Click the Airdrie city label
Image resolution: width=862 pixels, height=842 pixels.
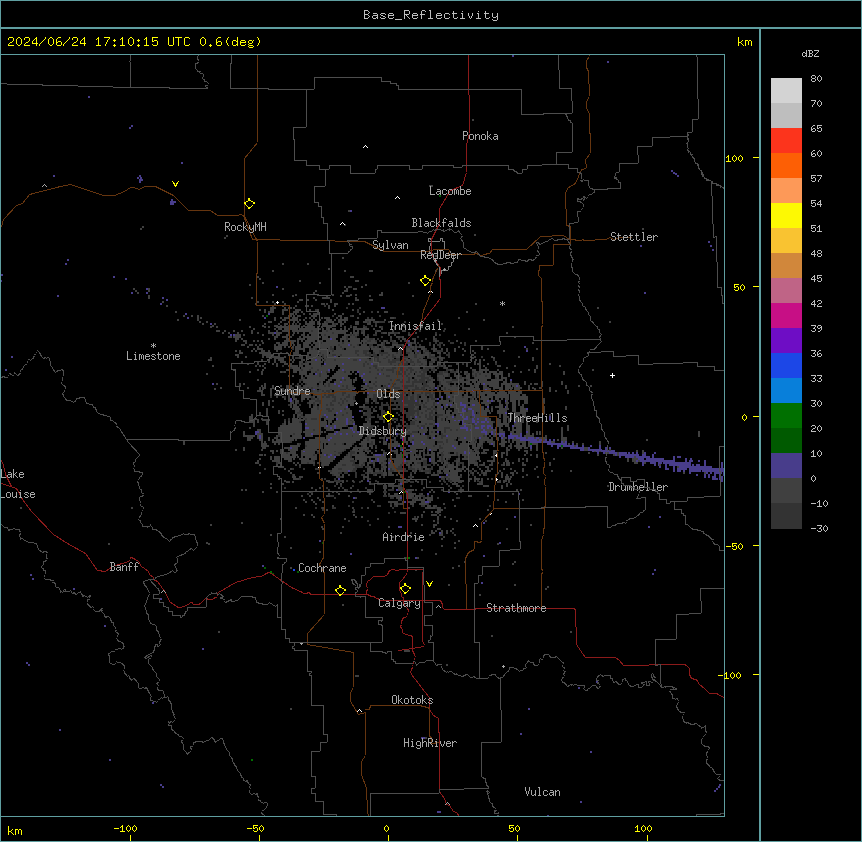[403, 537]
